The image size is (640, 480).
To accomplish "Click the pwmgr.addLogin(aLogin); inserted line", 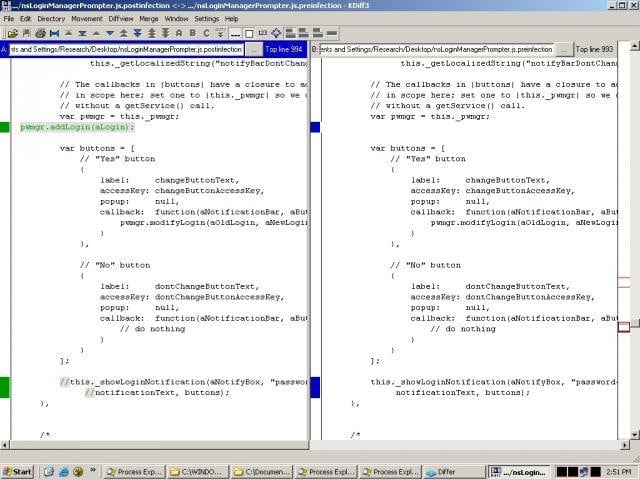I will pyautogui.click(x=77, y=127).
